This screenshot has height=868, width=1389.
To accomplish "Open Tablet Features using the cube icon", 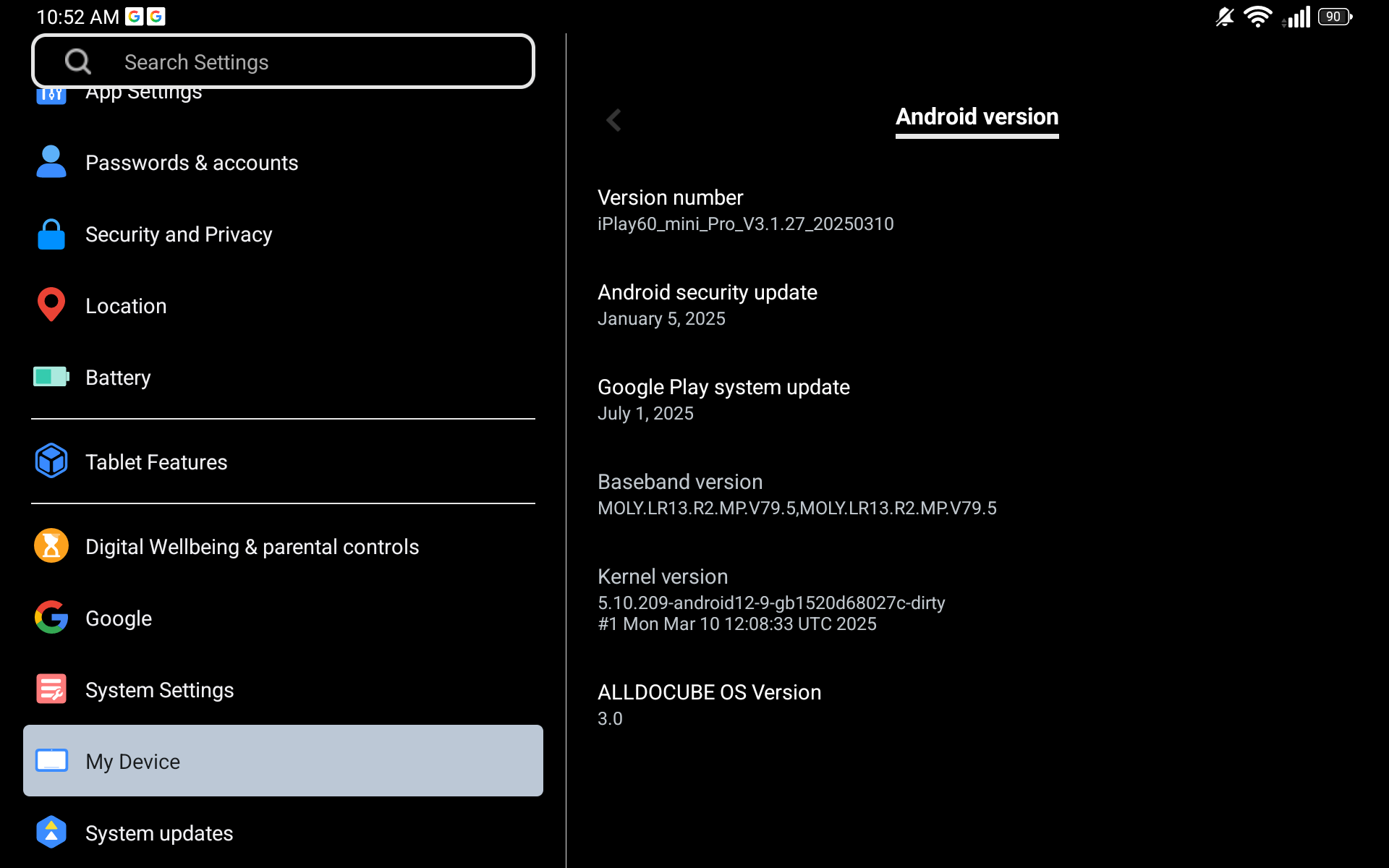I will [x=51, y=461].
